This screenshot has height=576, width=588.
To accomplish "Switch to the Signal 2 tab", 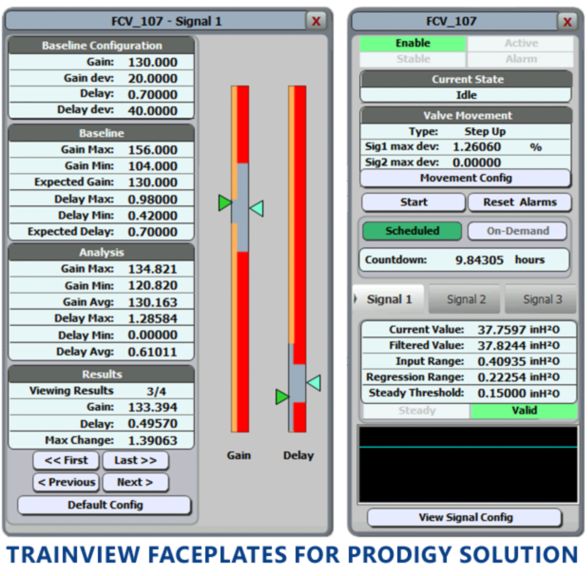I will pyautogui.click(x=465, y=299).
